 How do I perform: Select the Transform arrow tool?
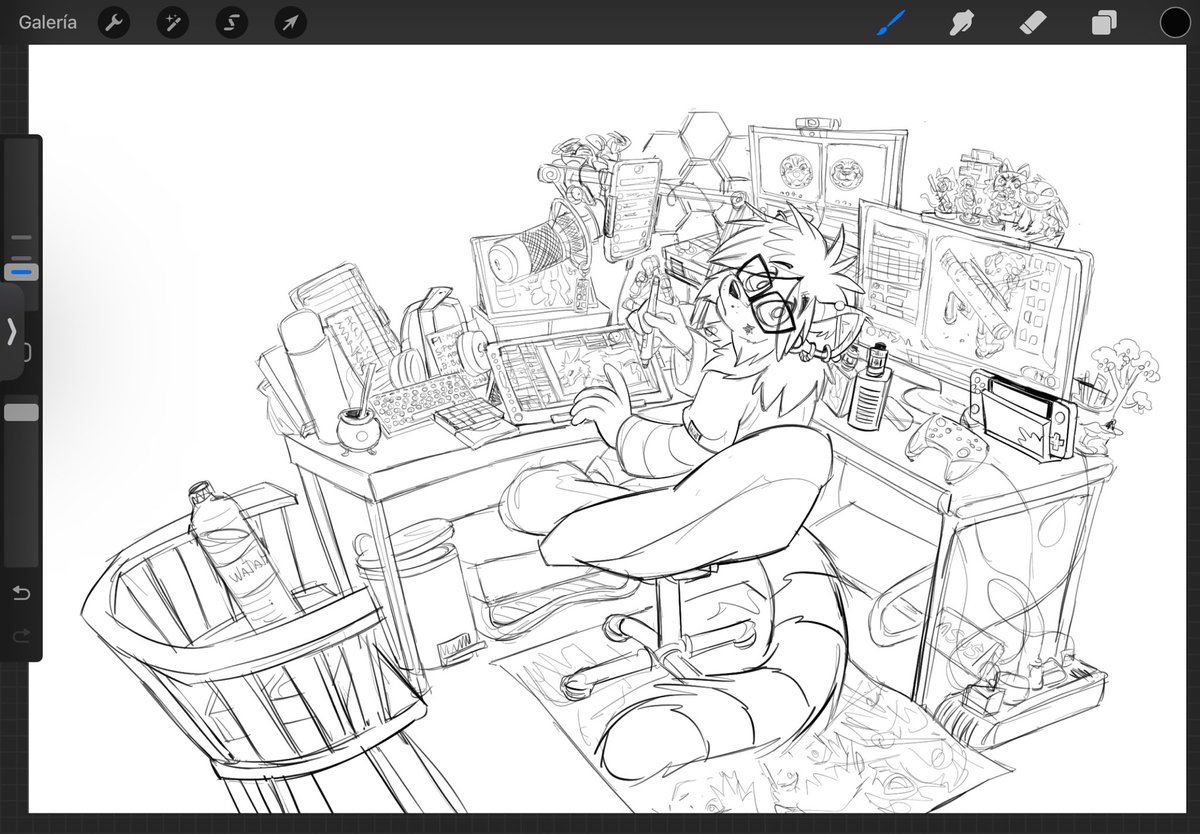[x=288, y=22]
